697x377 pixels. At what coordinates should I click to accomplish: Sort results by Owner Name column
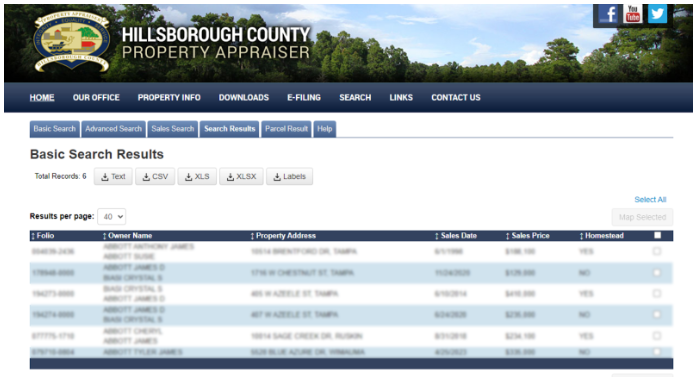[x=128, y=236]
